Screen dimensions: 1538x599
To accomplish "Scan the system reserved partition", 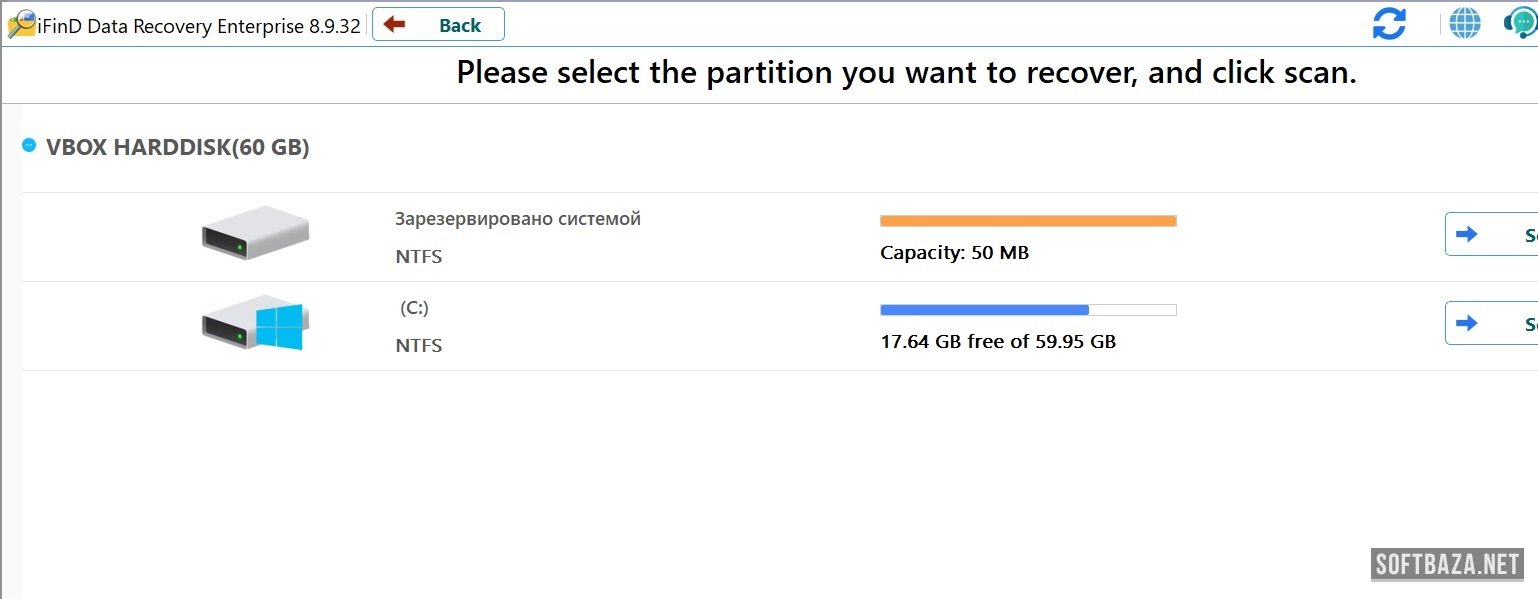I will [x=1492, y=235].
